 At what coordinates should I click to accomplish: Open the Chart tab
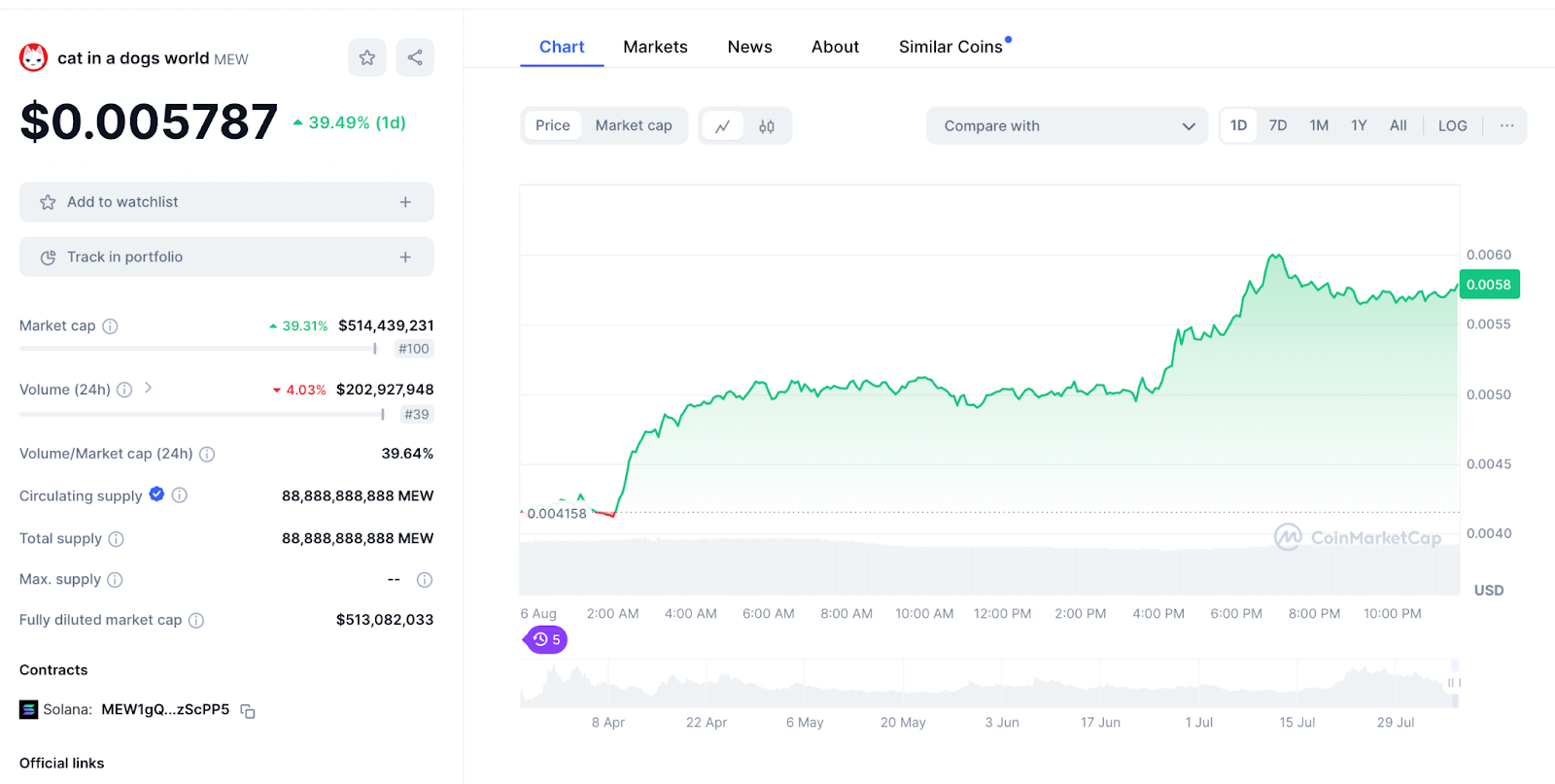[x=562, y=47]
